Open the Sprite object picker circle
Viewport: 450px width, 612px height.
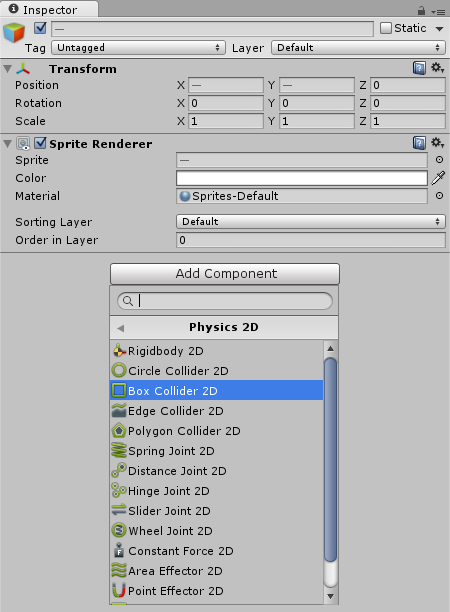(439, 160)
